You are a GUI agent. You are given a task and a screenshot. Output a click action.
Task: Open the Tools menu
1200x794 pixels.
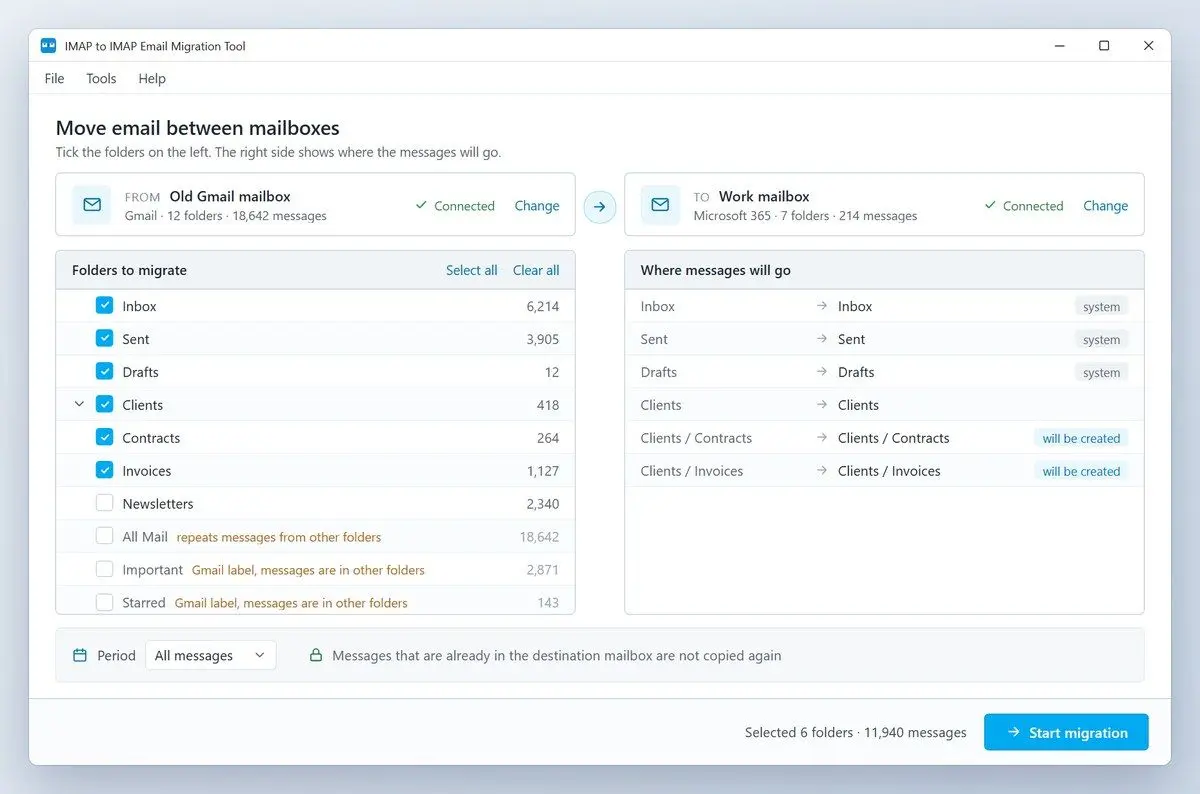101,79
